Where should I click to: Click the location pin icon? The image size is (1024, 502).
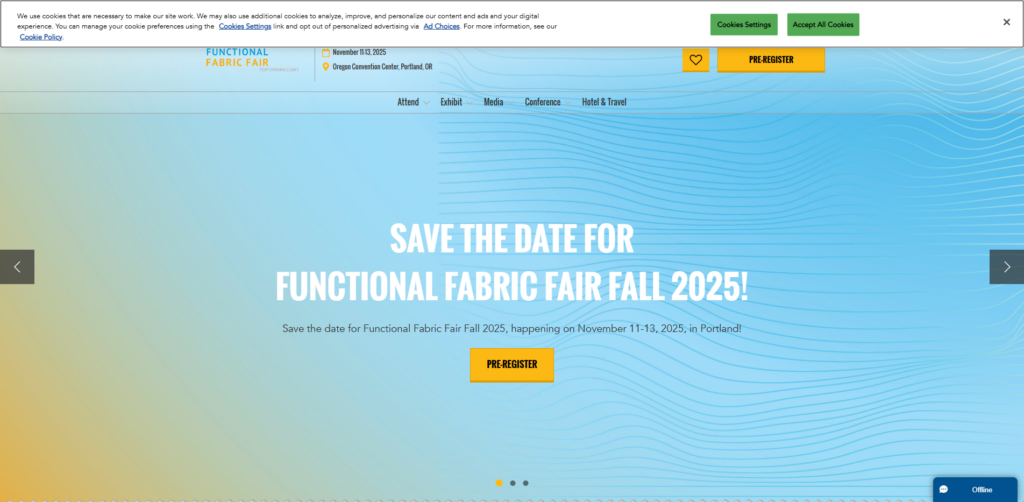coord(326,67)
